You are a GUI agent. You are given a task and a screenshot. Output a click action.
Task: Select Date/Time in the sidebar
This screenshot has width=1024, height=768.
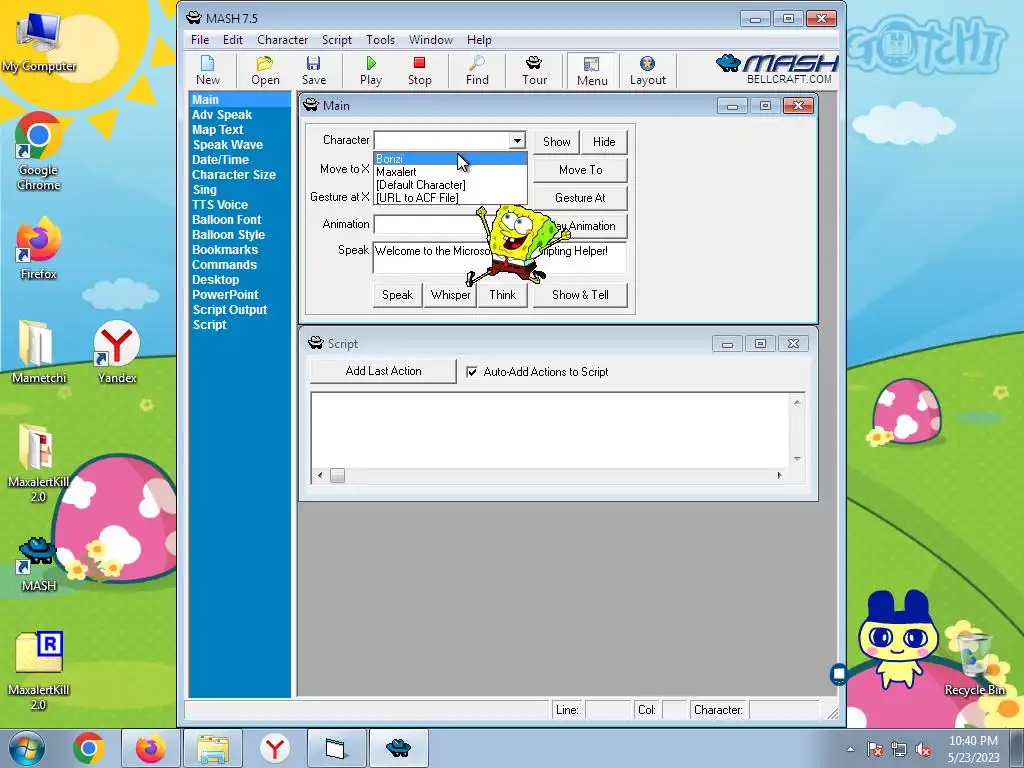(x=220, y=160)
